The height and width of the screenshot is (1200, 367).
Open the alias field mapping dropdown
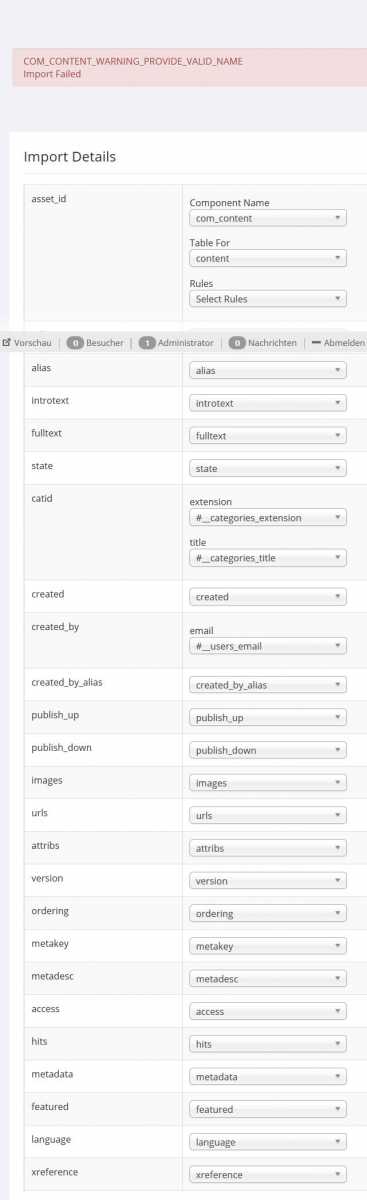pyautogui.click(x=268, y=370)
